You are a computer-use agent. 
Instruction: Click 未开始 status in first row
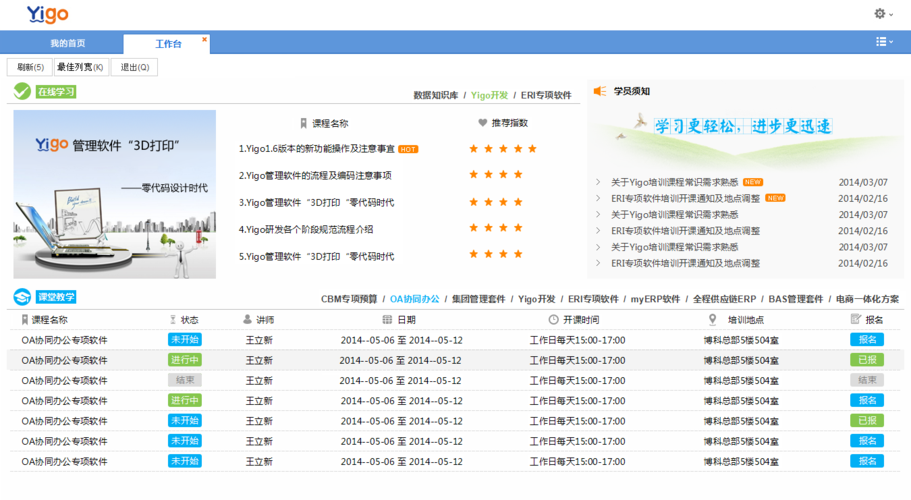pos(185,340)
